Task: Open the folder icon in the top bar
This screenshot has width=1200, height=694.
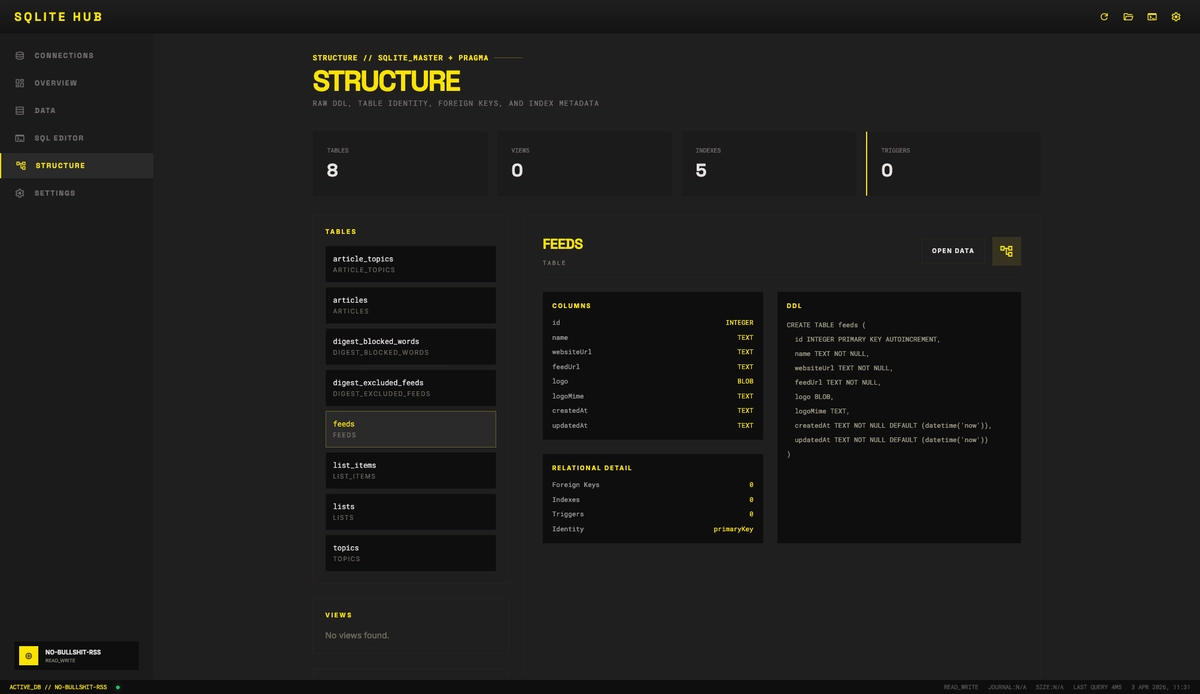Action: tap(1127, 16)
